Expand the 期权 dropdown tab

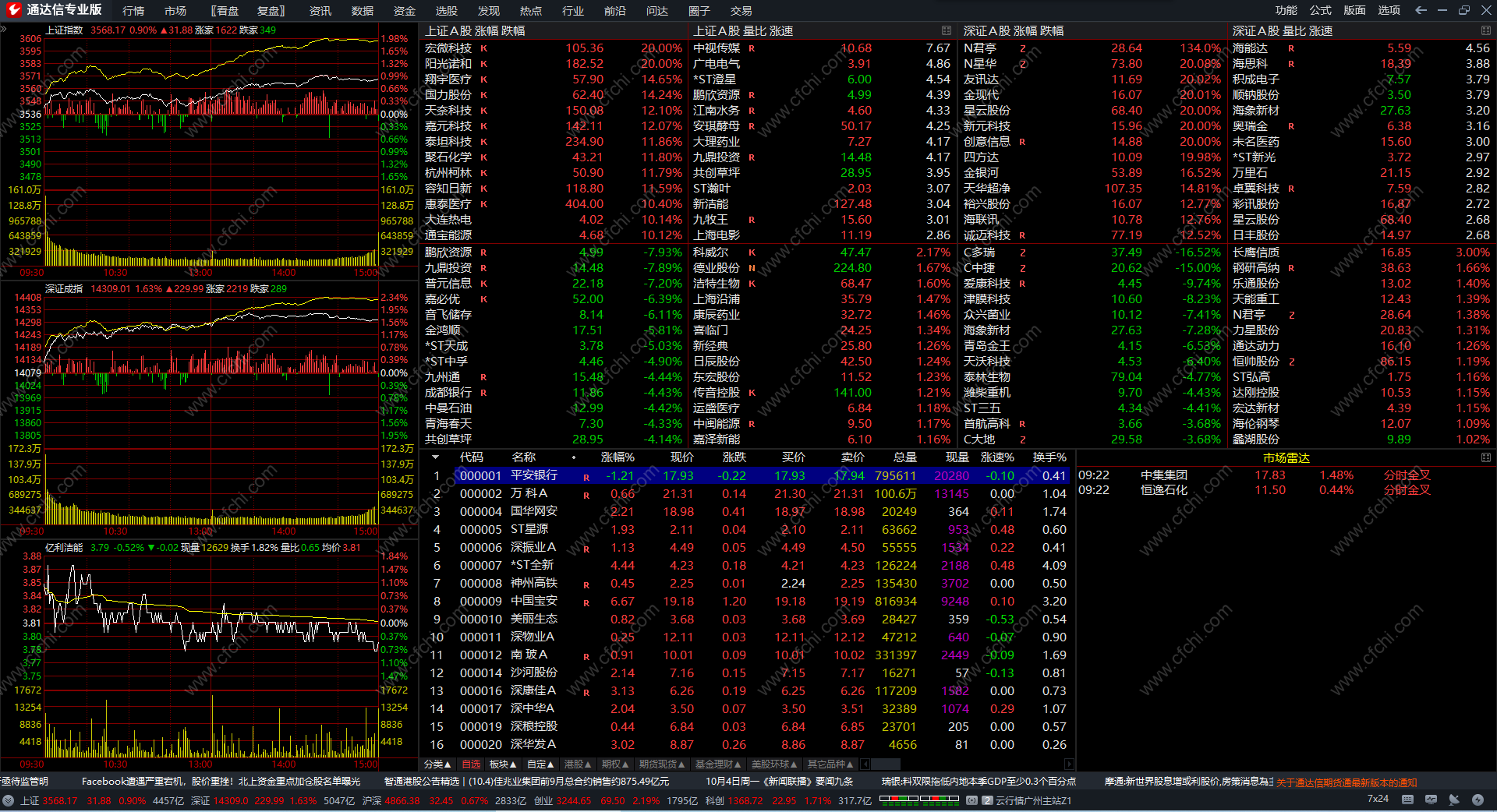pyautogui.click(x=615, y=764)
